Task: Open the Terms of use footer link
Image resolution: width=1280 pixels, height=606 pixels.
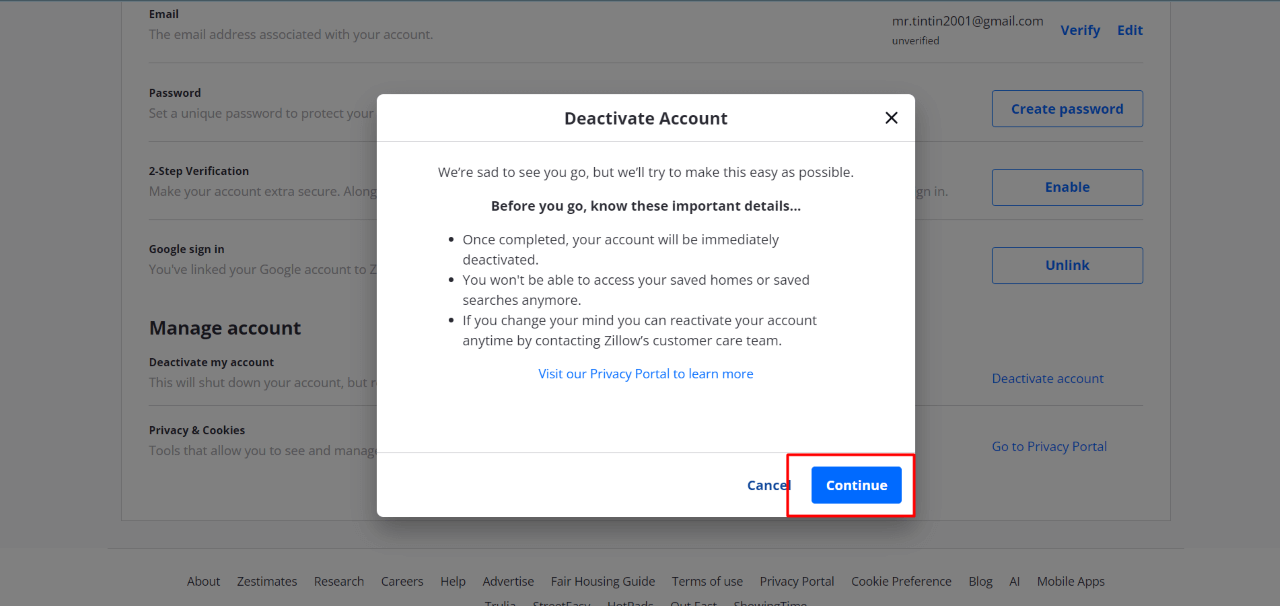Action: coord(707,581)
